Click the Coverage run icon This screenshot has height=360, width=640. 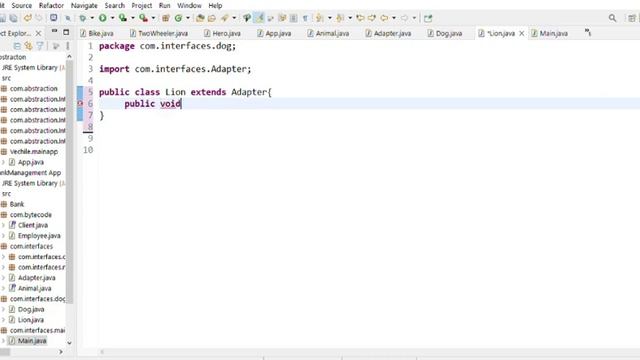[123, 18]
